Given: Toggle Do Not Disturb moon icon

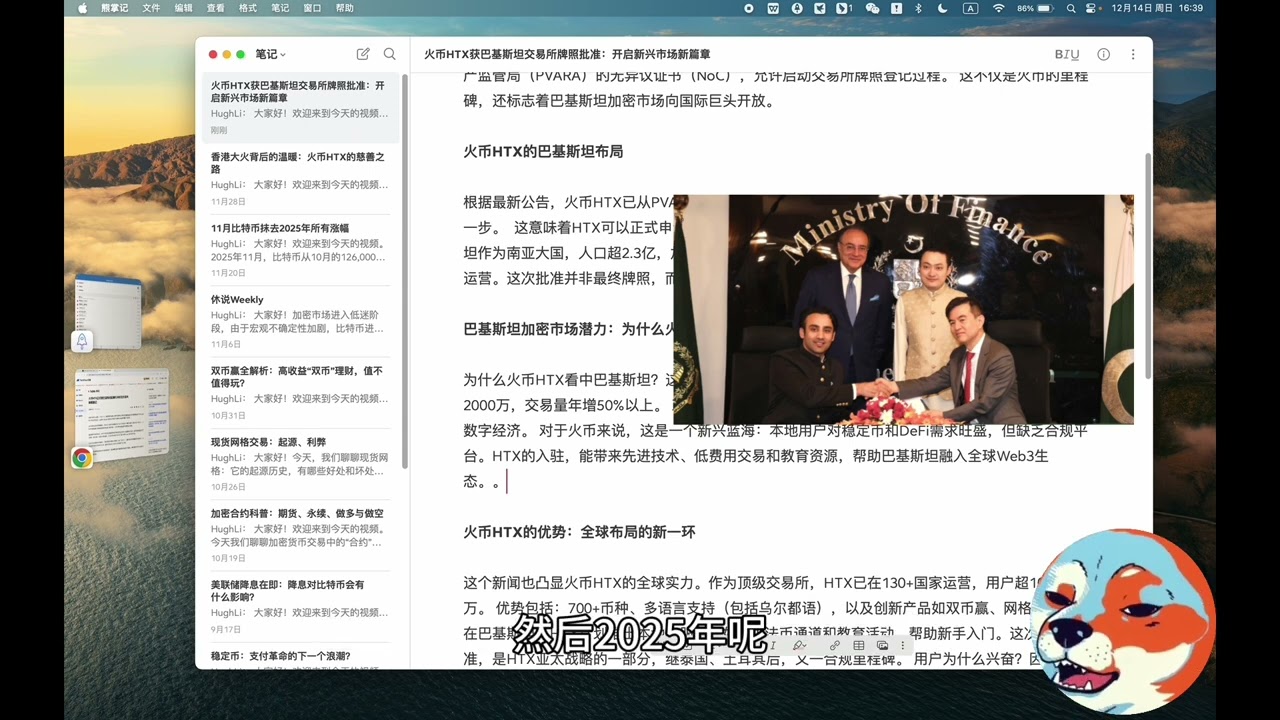Looking at the screenshot, I should coord(943,8).
